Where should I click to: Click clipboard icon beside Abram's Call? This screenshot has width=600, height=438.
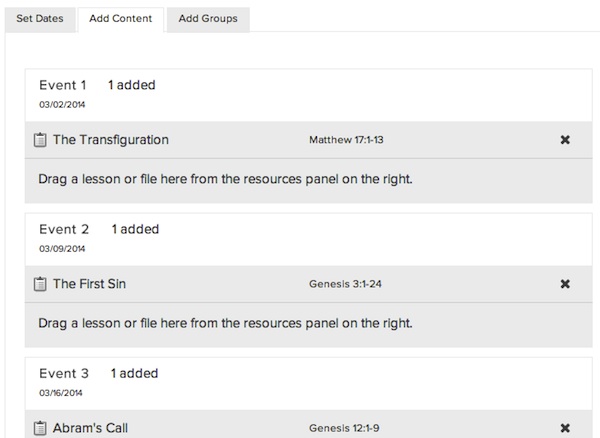pos(41,428)
